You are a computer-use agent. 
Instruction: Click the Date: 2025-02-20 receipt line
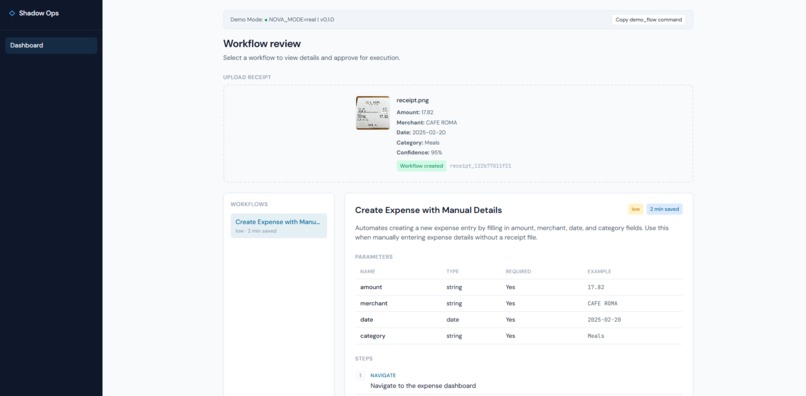(421, 132)
